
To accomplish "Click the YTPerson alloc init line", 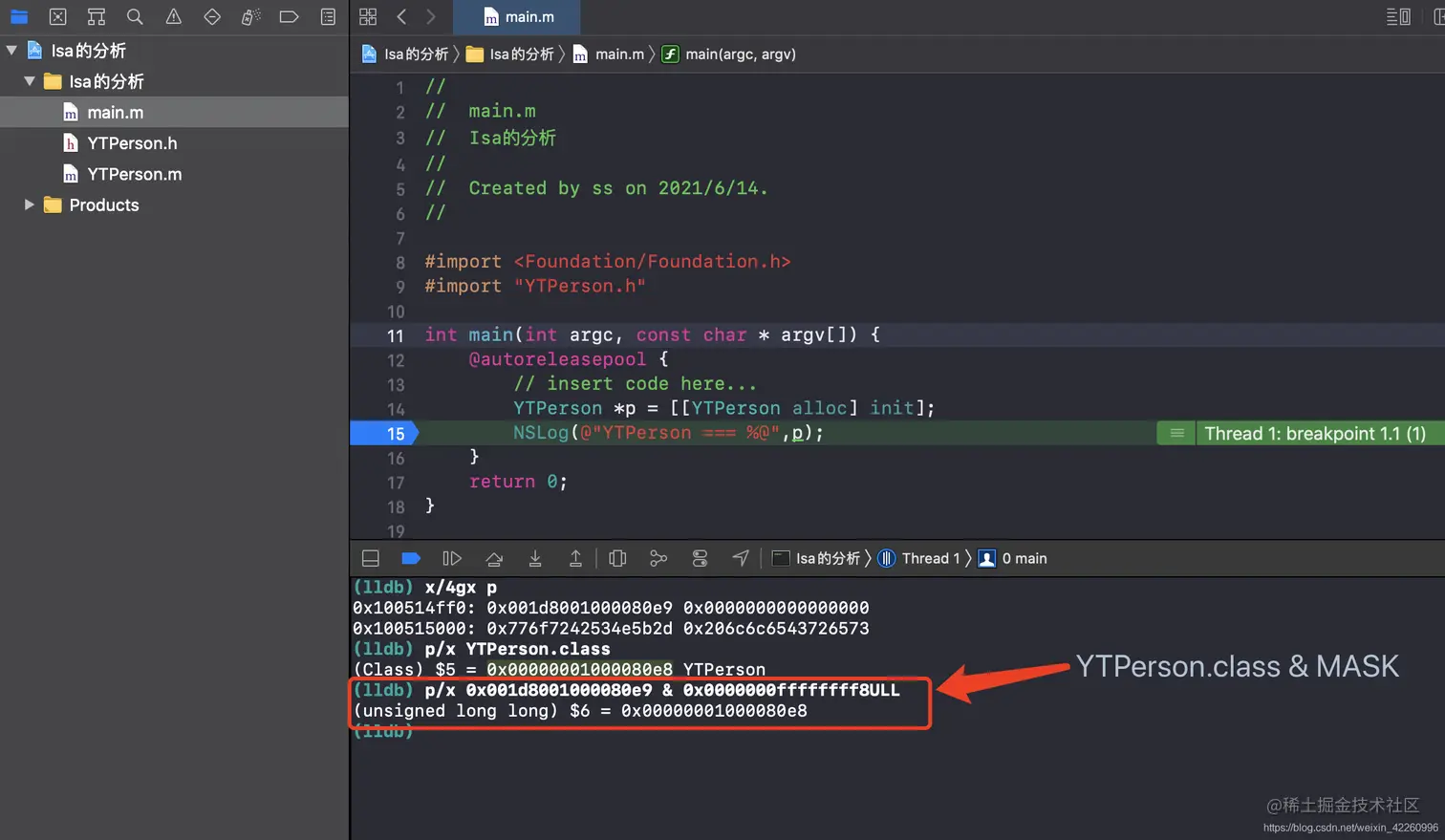I will [x=723, y=408].
